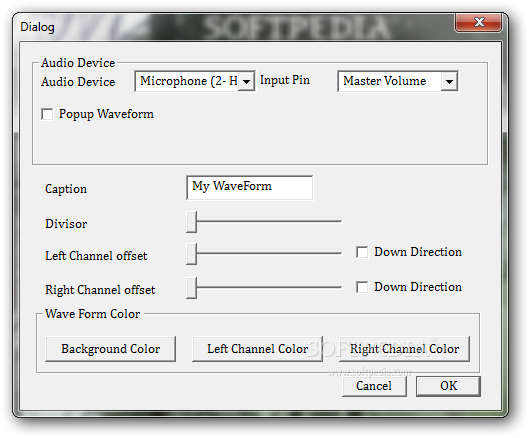Confirm settings with OK
The image size is (529, 438).
coord(448,386)
